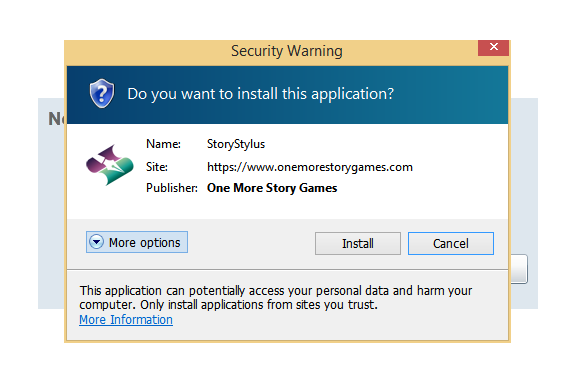Image resolution: width=566 pixels, height=380 pixels.
Task: Click the StoryStylus application logo
Action: pyautogui.click(x=109, y=165)
